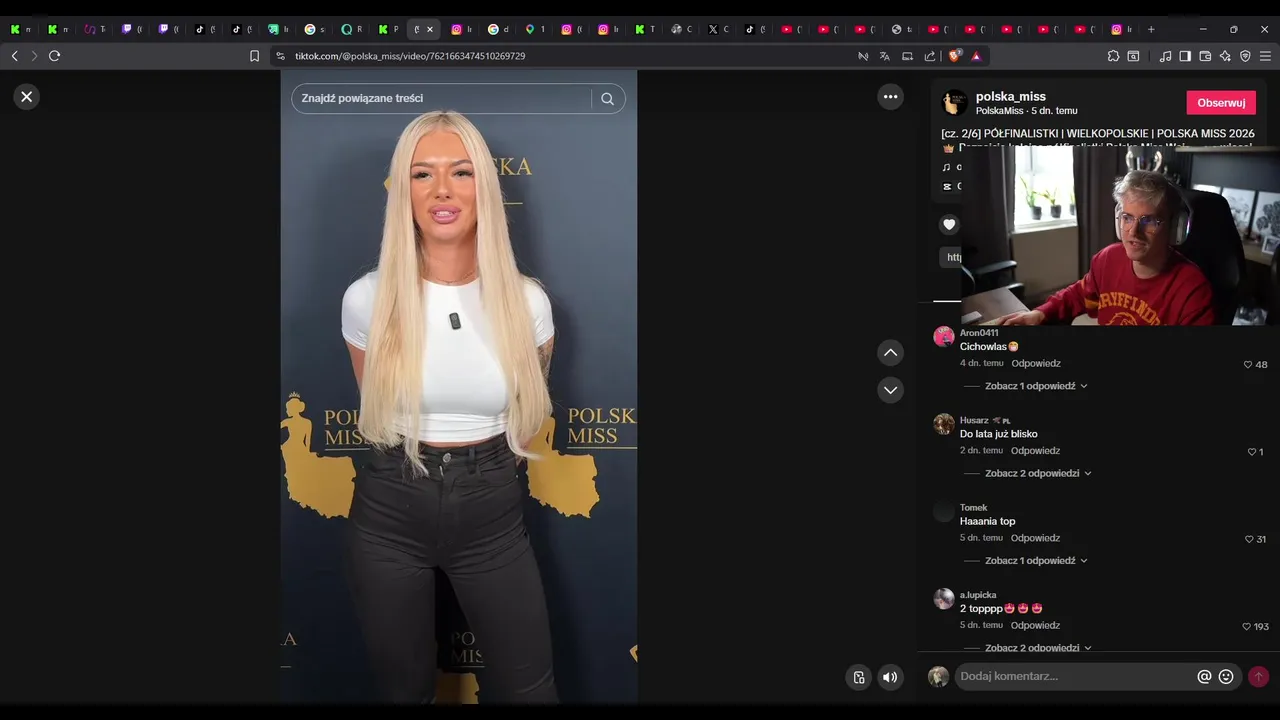Open the emoji picker in comment box
The width and height of the screenshot is (1280, 720).
point(1226,677)
